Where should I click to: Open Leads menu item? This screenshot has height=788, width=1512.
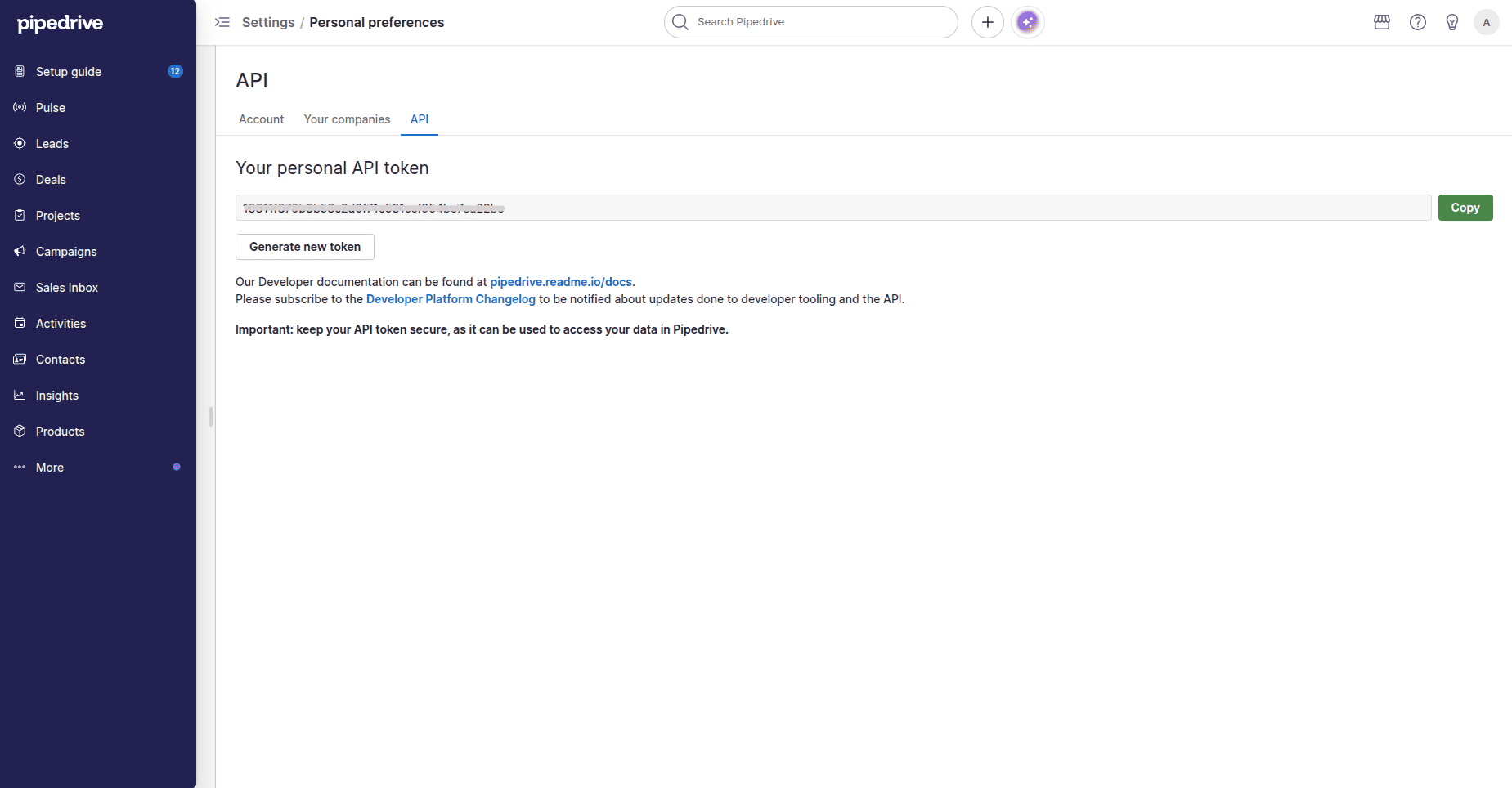coord(98,143)
